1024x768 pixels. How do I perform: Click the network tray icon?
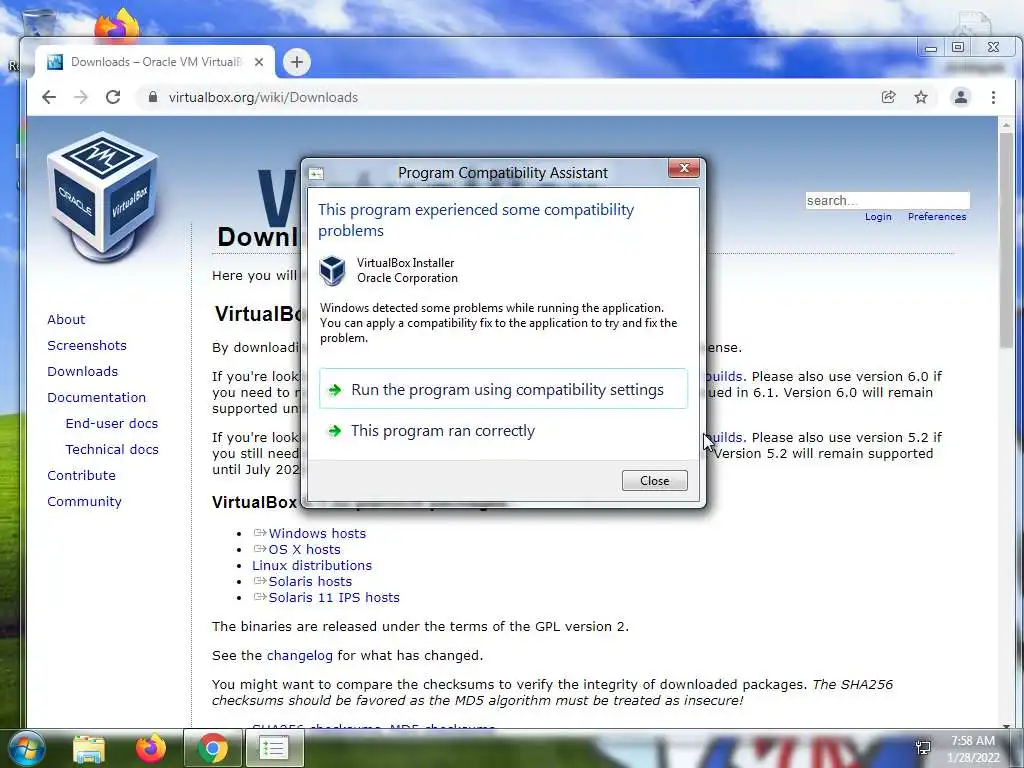pyautogui.click(x=923, y=748)
